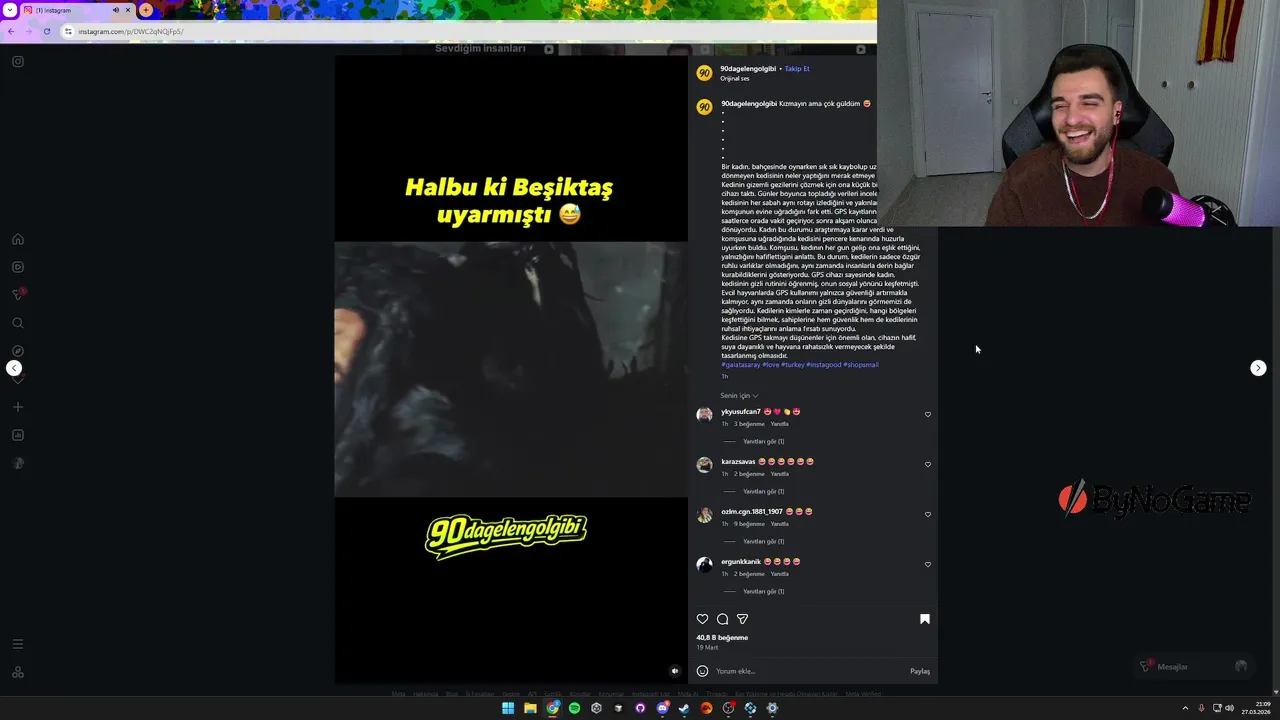
Task: Click 'Yanıtla' under ykyusufcan7's comment
Action: (x=779, y=424)
